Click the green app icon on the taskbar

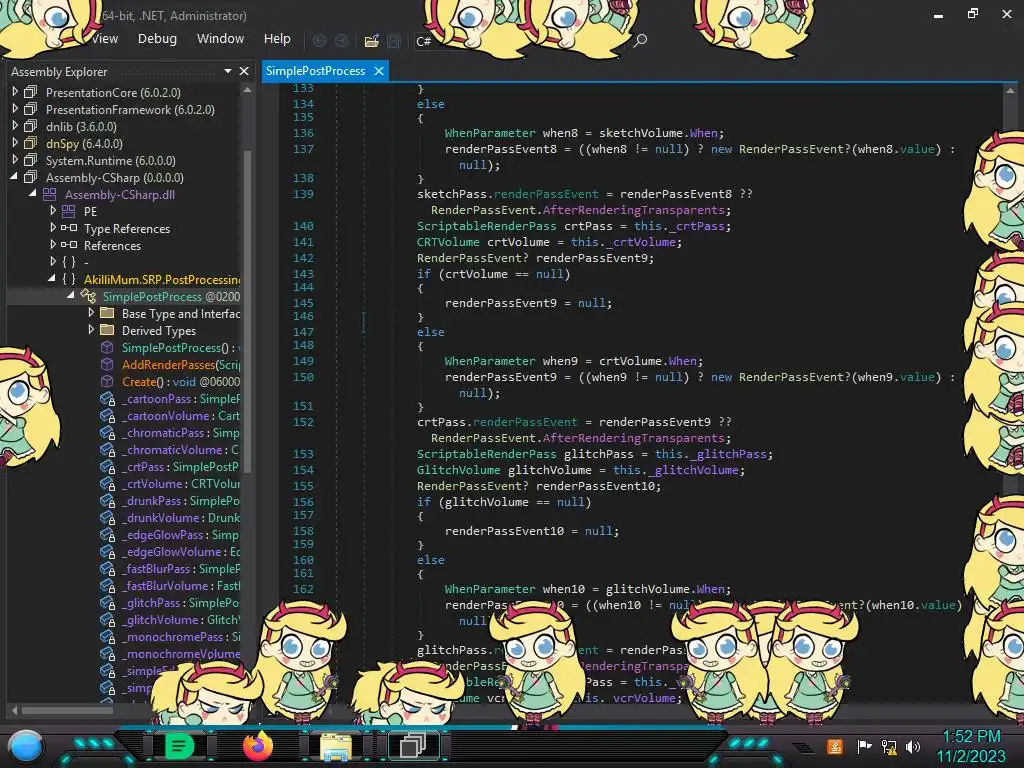point(179,746)
